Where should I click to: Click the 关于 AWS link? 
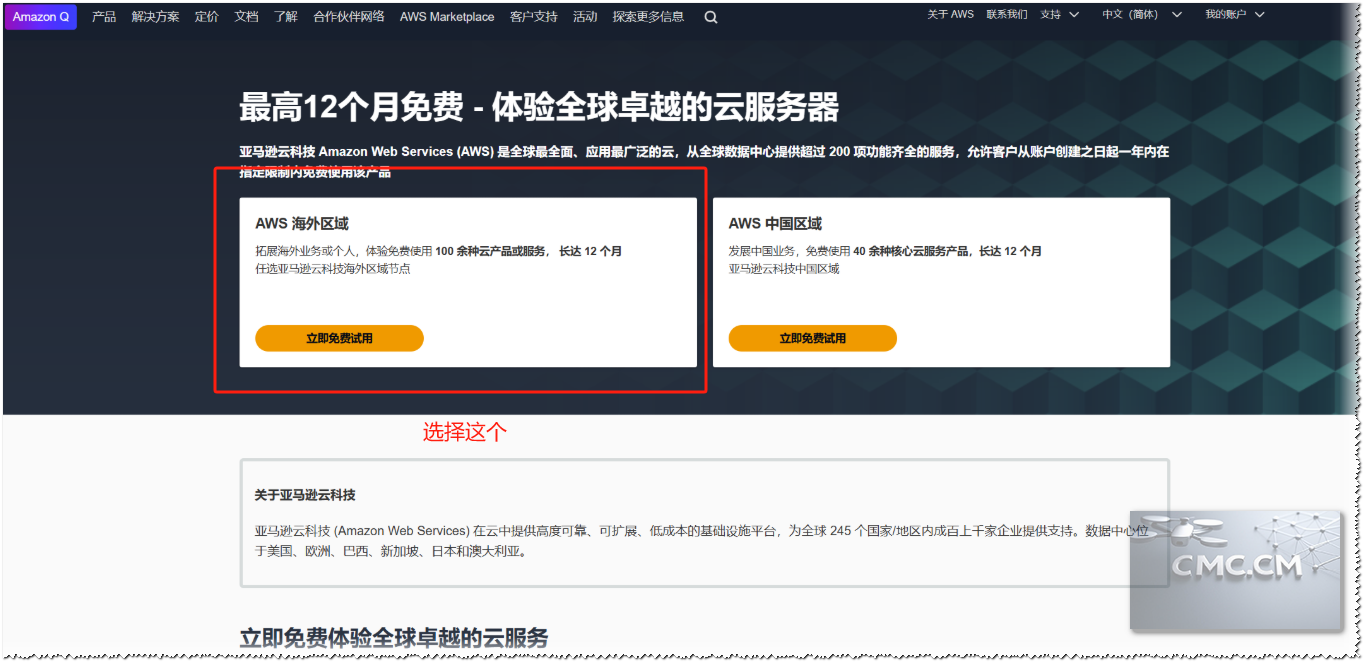click(x=950, y=15)
